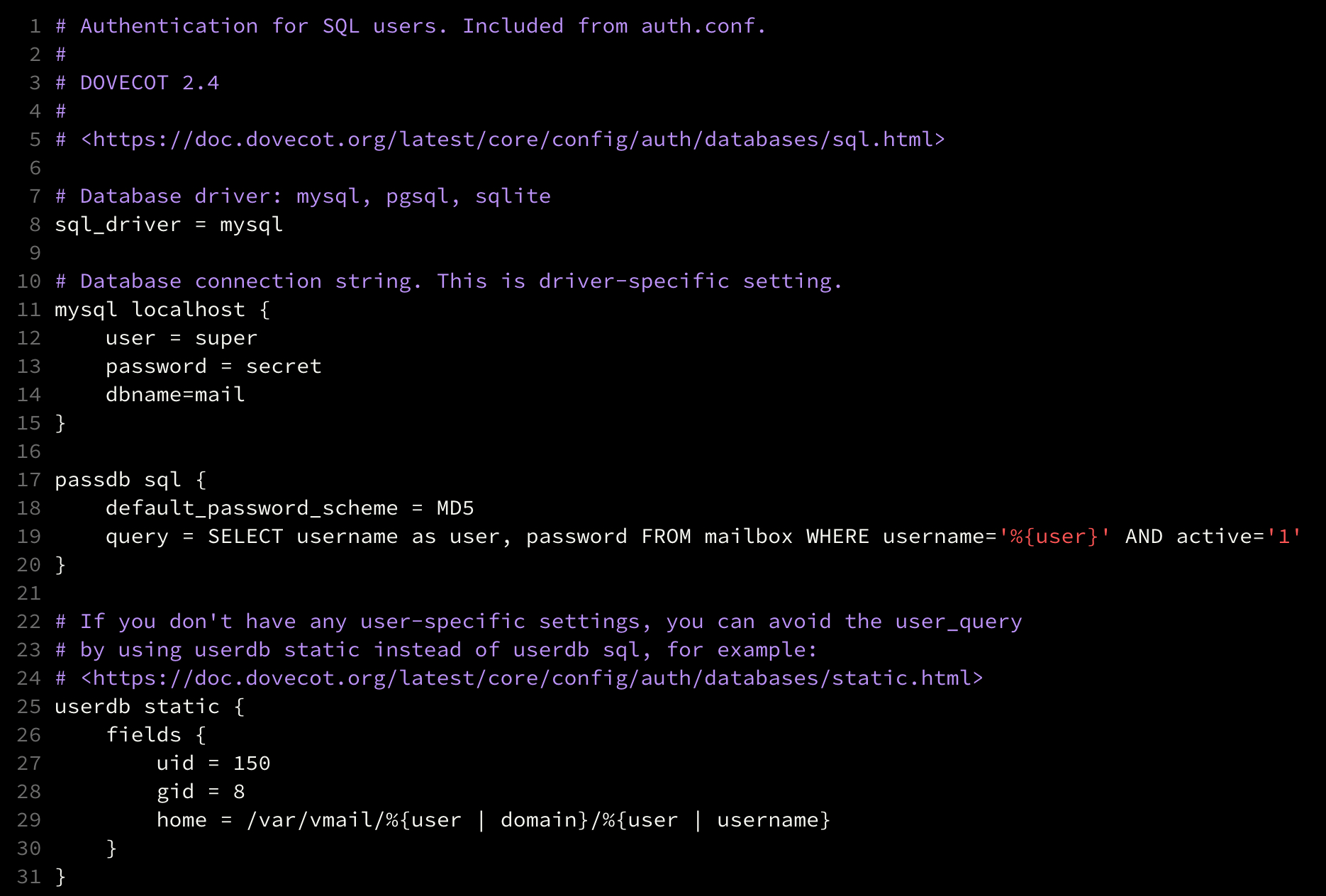Click line number 25 in the gutter
Screen dimensions: 1326x896
click(x=29, y=707)
